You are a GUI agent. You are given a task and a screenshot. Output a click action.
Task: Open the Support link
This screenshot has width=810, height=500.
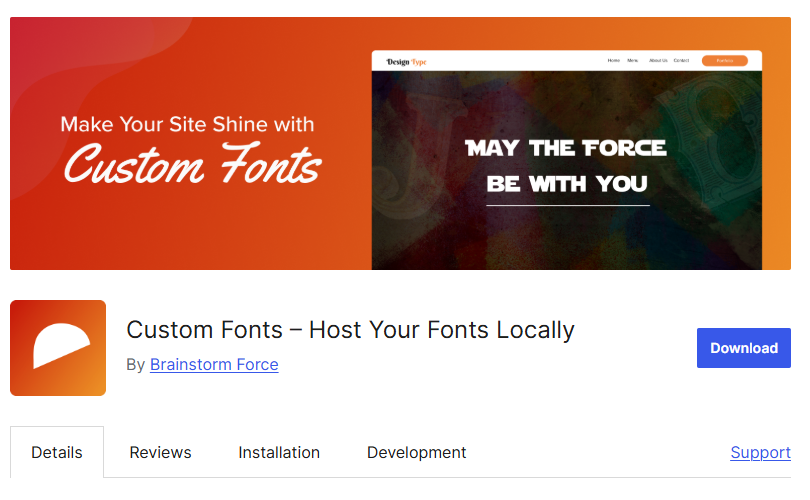[760, 452]
